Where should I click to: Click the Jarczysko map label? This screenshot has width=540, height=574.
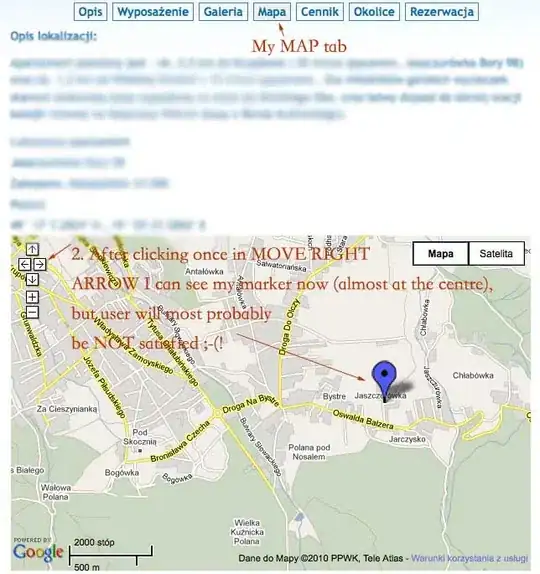point(407,439)
